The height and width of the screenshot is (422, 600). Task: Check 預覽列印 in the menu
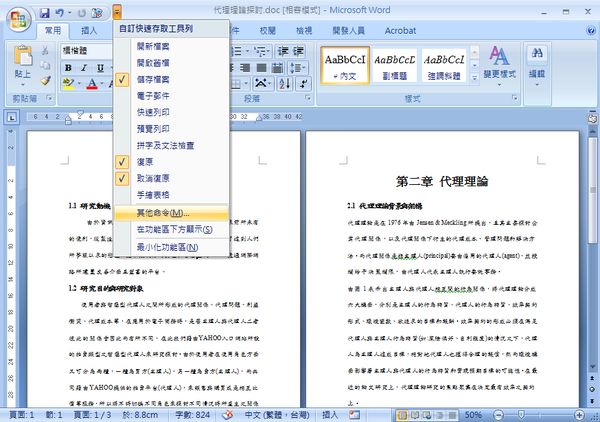tap(171, 129)
